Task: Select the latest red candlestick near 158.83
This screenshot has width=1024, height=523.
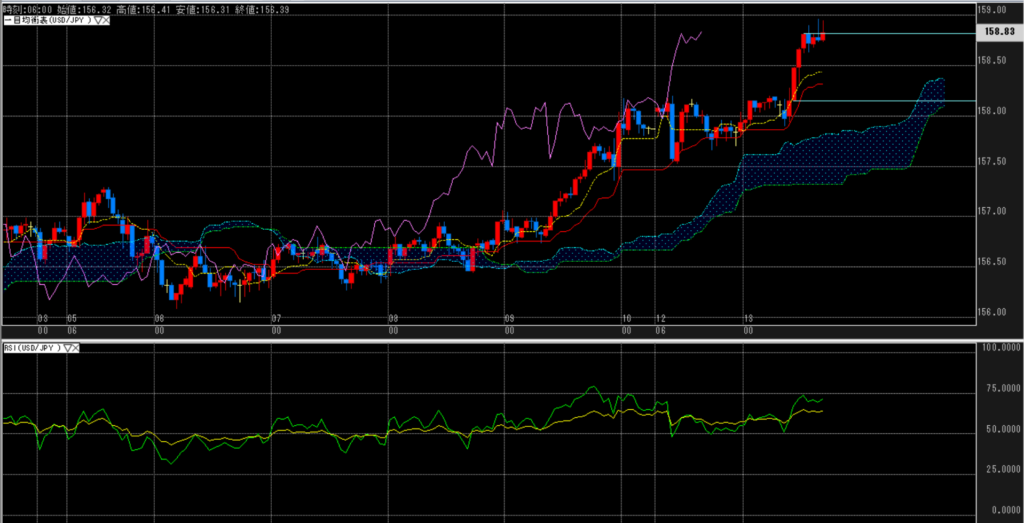Action: (x=821, y=37)
